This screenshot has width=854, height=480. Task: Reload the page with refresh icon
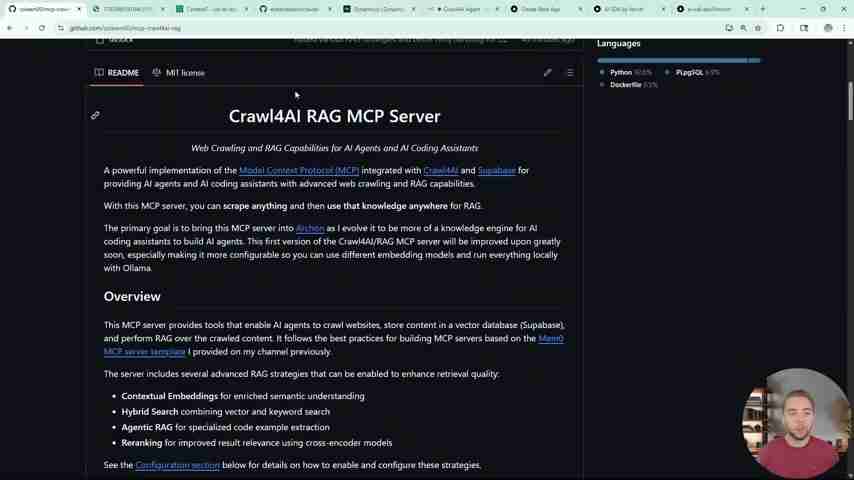click(x=42, y=28)
